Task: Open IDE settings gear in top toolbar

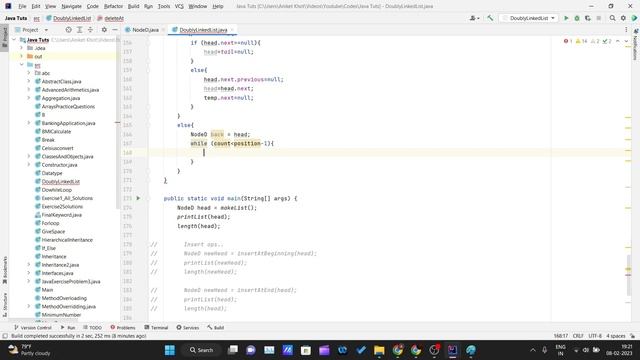Action: (623, 18)
